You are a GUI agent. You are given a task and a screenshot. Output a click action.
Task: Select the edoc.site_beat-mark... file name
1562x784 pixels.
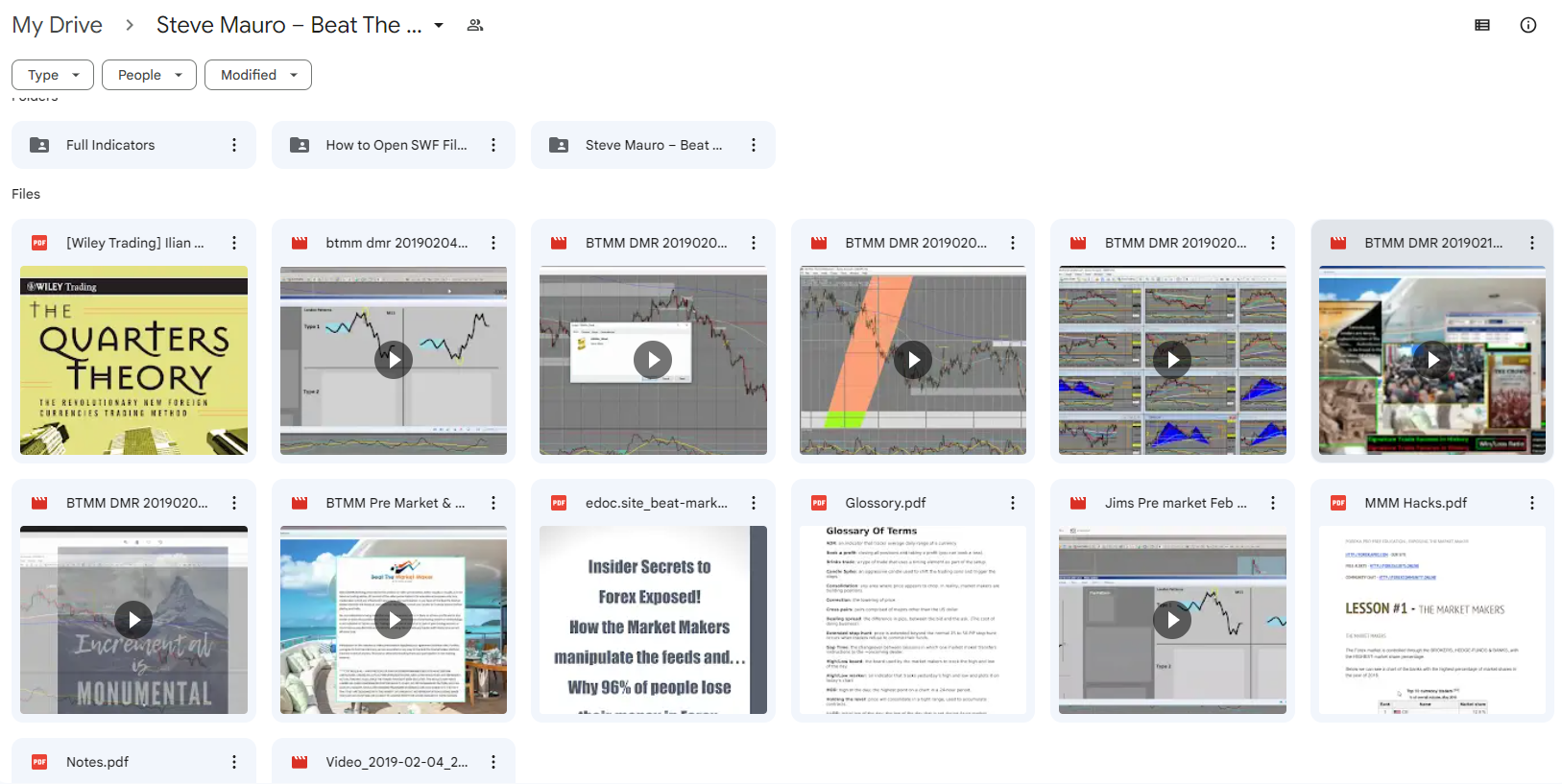click(x=657, y=503)
